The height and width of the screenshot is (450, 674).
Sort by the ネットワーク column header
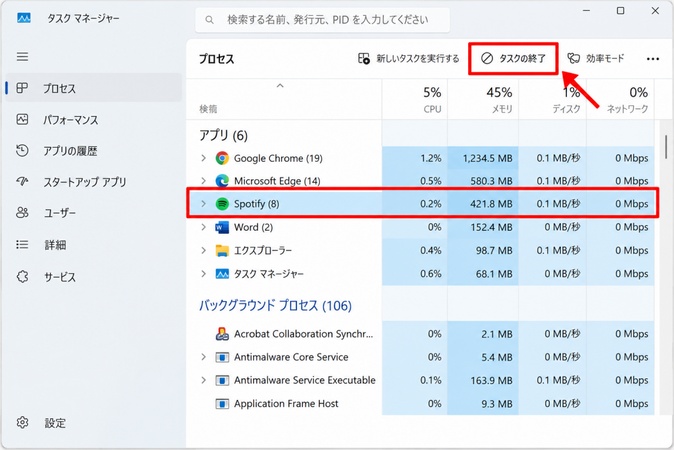[620, 99]
